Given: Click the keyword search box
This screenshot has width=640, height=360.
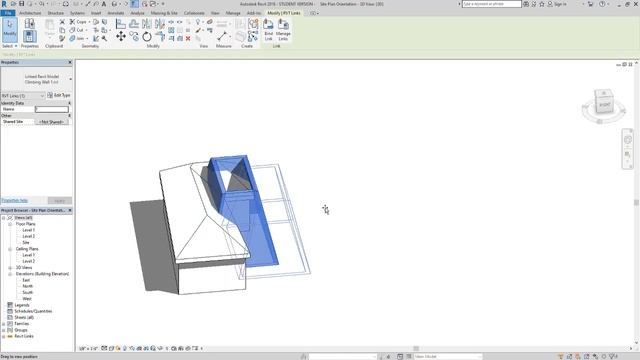Looking at the screenshot, I should pos(491,4).
